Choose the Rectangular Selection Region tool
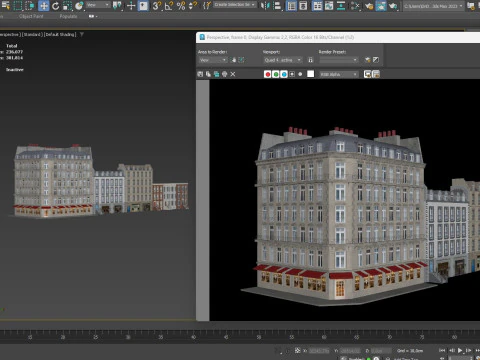 [x=18, y=5]
